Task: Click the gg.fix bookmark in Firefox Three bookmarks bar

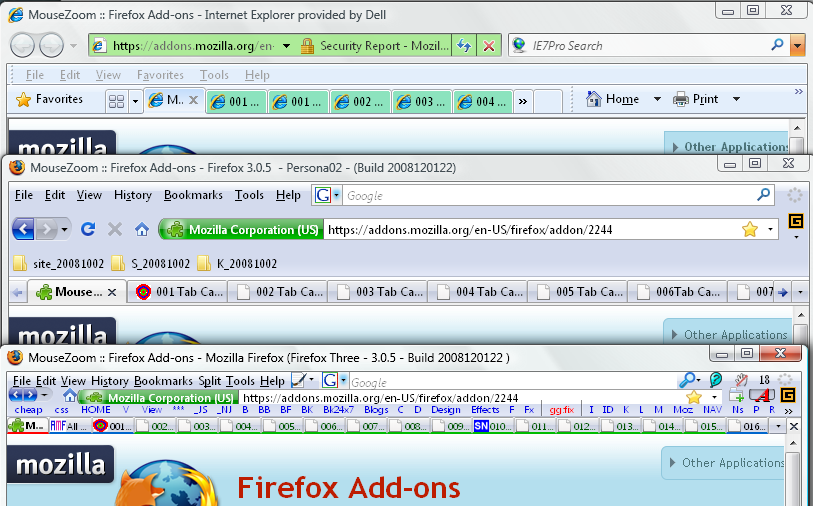Action: tap(562, 410)
